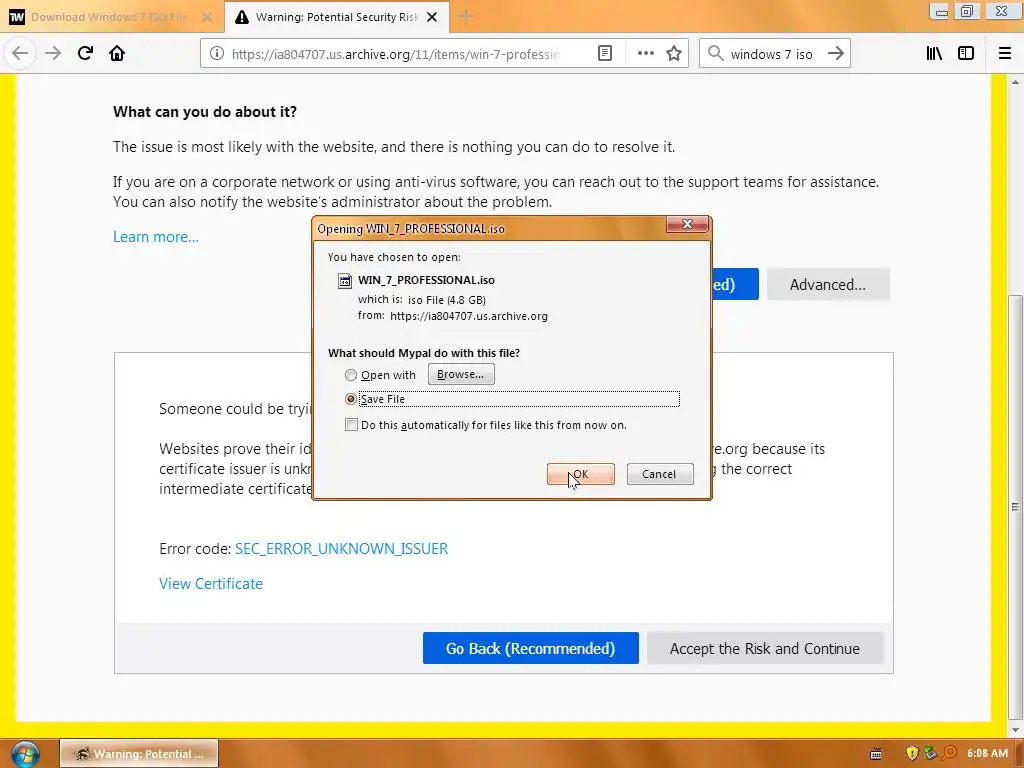The image size is (1024, 768).
Task: Click the page vertical scrollbar
Action: [1015, 507]
